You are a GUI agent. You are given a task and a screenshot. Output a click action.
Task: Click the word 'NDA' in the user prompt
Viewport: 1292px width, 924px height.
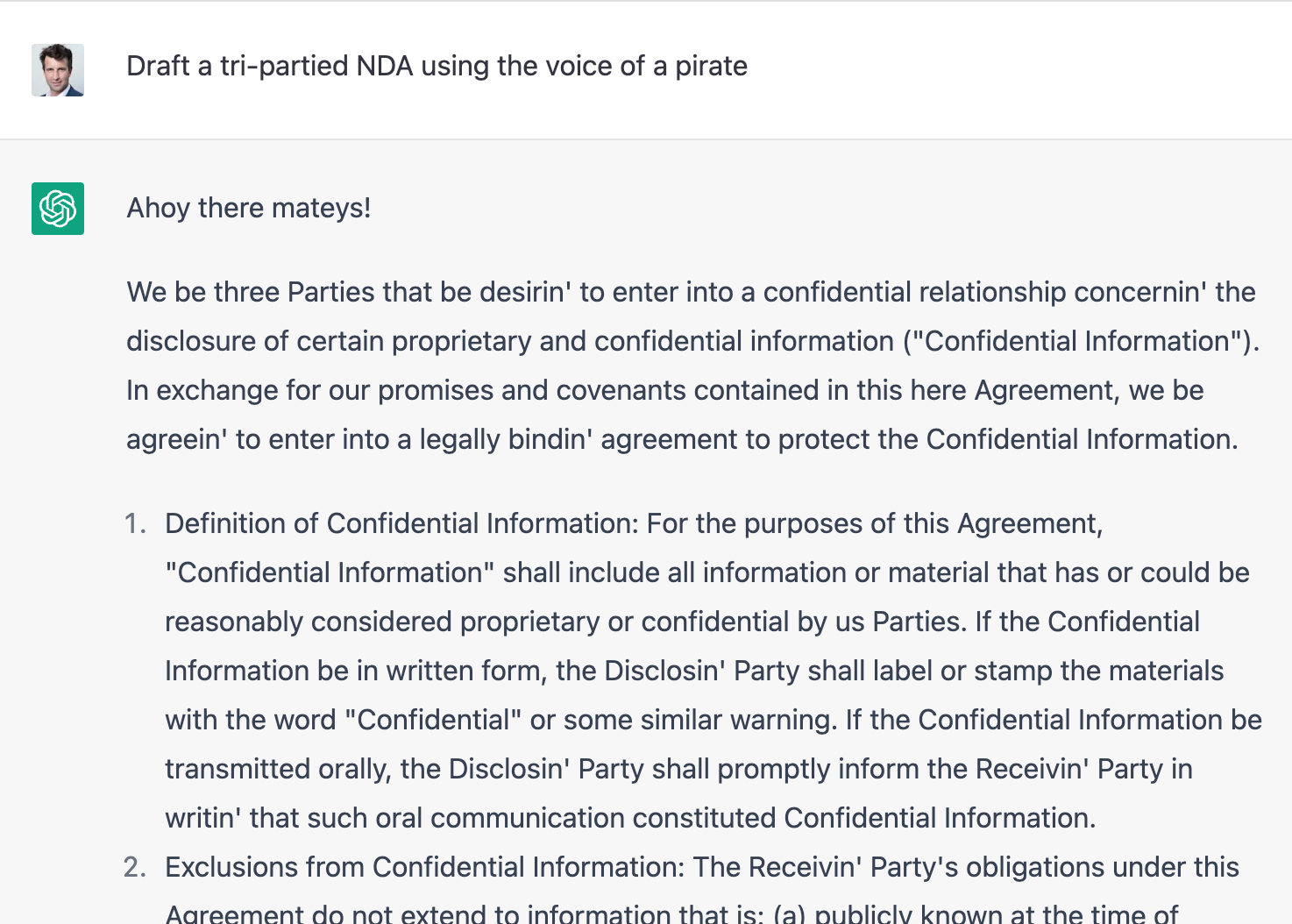pos(385,66)
